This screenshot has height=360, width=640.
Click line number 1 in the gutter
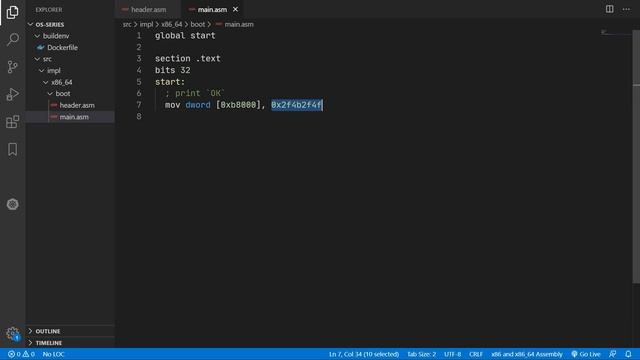[x=139, y=36]
